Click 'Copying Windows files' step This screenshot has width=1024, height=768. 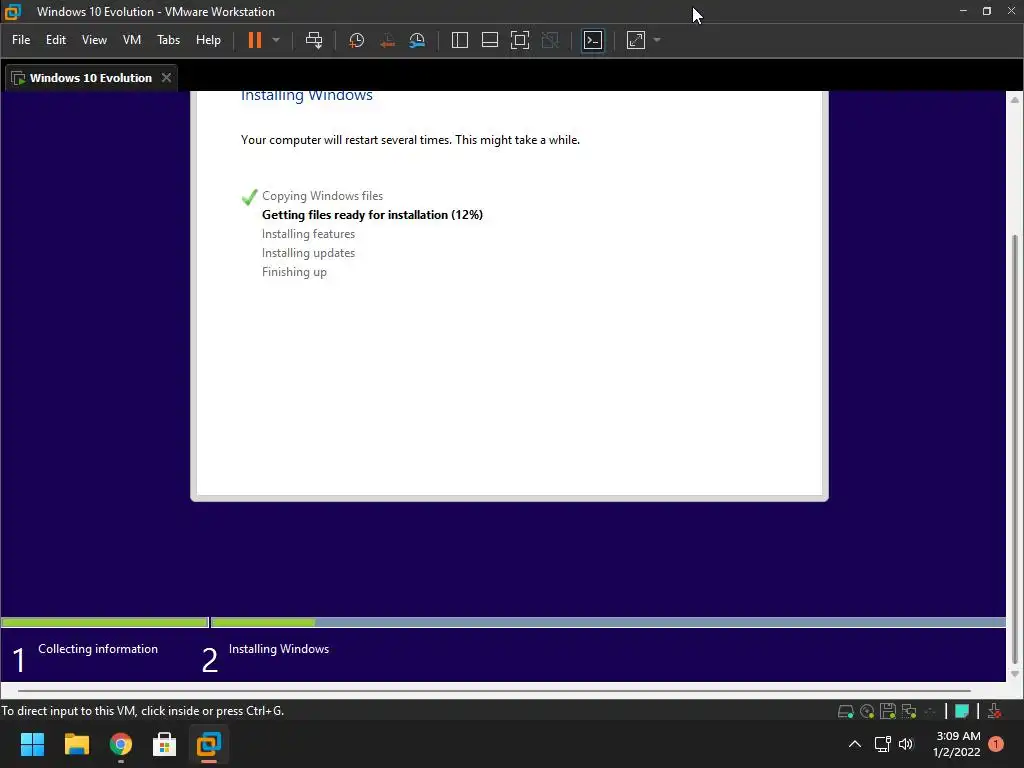coord(322,196)
